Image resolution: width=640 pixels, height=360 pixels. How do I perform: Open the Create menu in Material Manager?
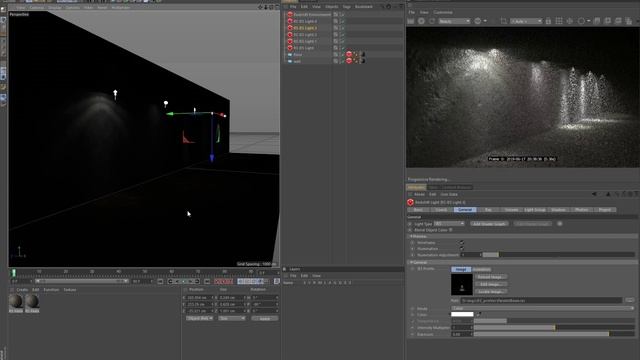point(22,290)
